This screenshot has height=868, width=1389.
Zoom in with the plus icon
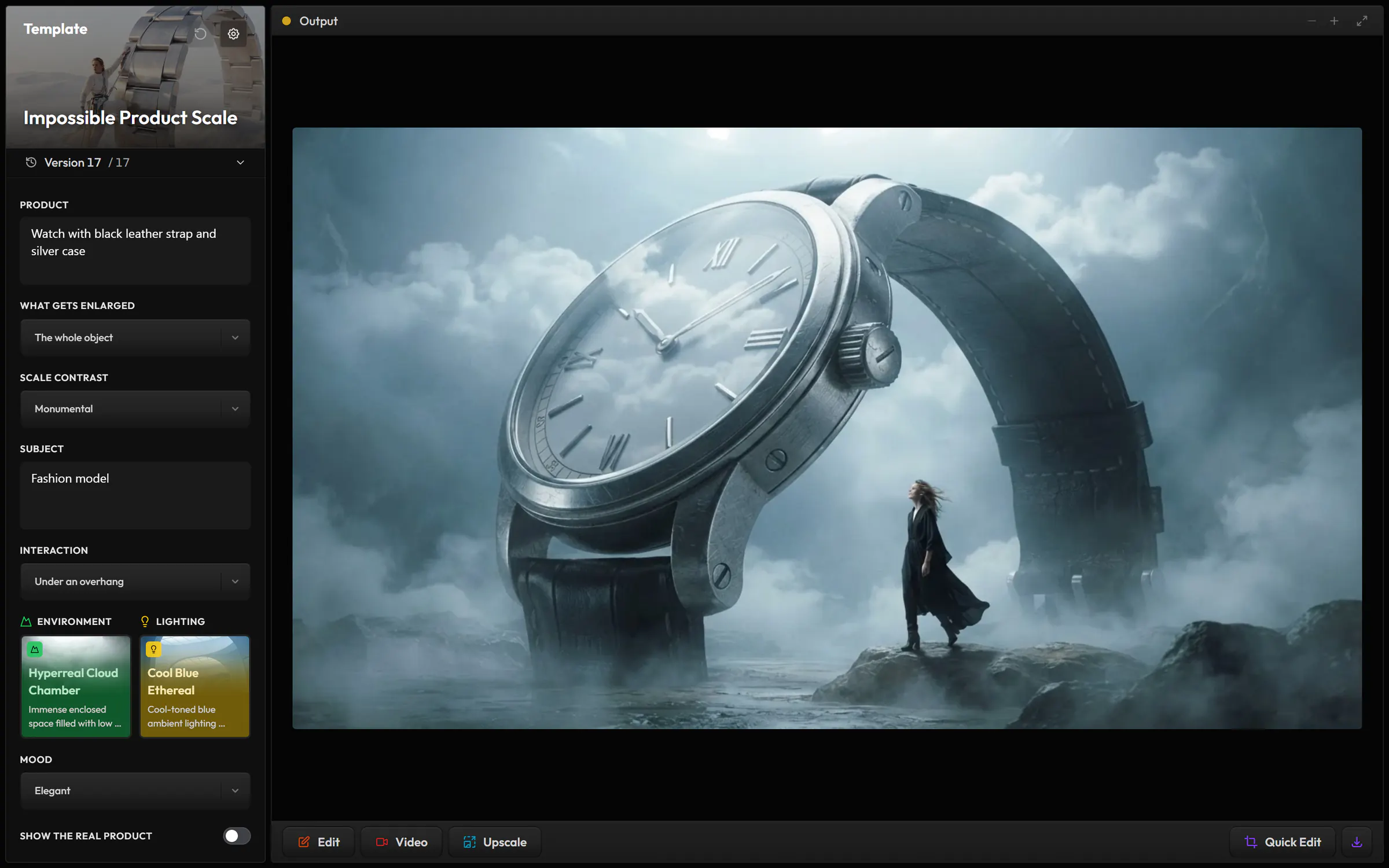tap(1334, 21)
